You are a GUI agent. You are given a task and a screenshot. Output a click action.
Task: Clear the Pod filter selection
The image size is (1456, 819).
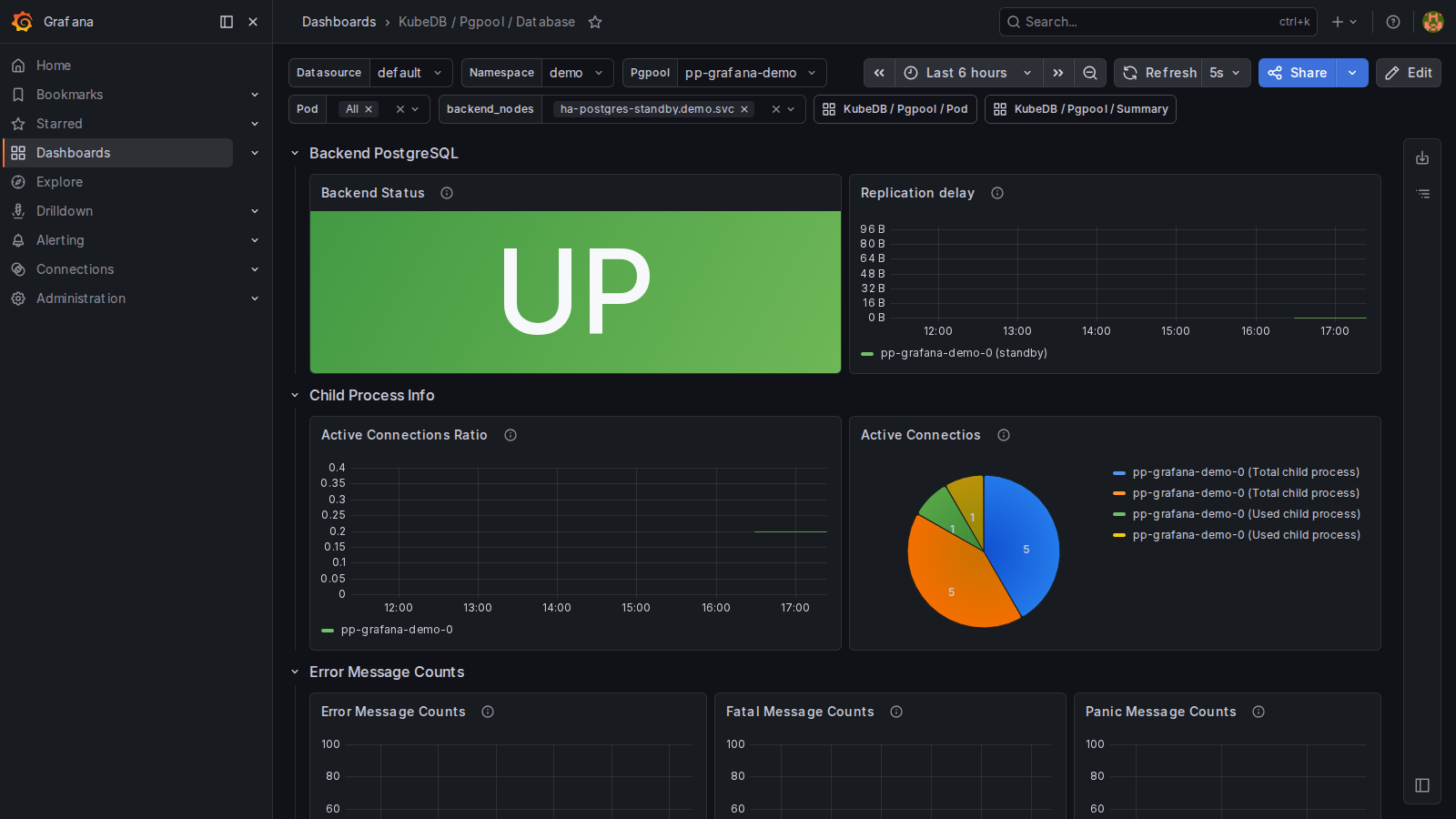[x=400, y=109]
